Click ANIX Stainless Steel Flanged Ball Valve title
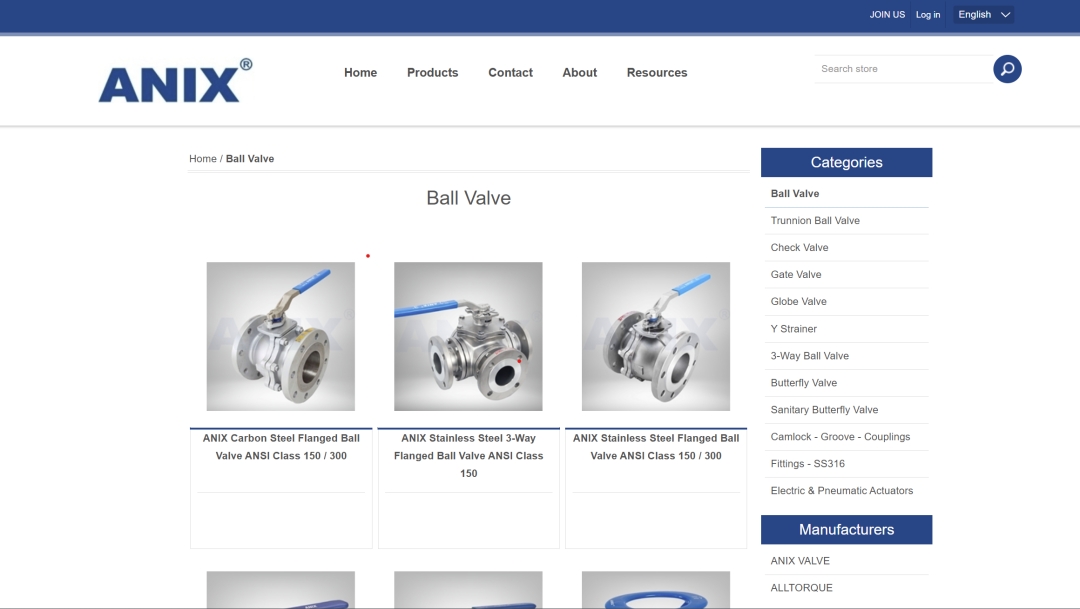 (x=656, y=447)
